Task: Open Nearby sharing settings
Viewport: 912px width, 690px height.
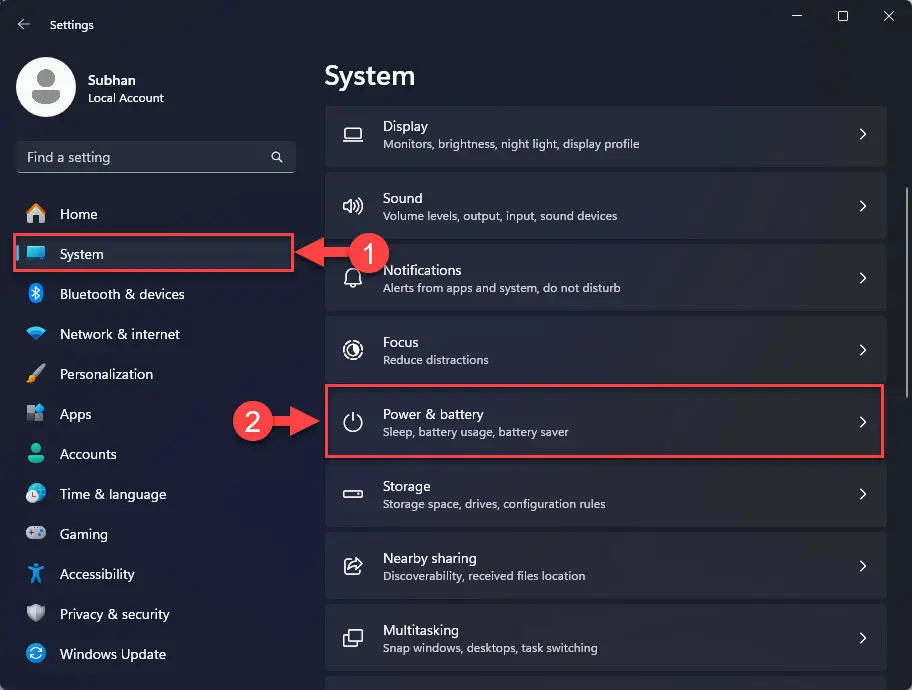Action: (604, 565)
